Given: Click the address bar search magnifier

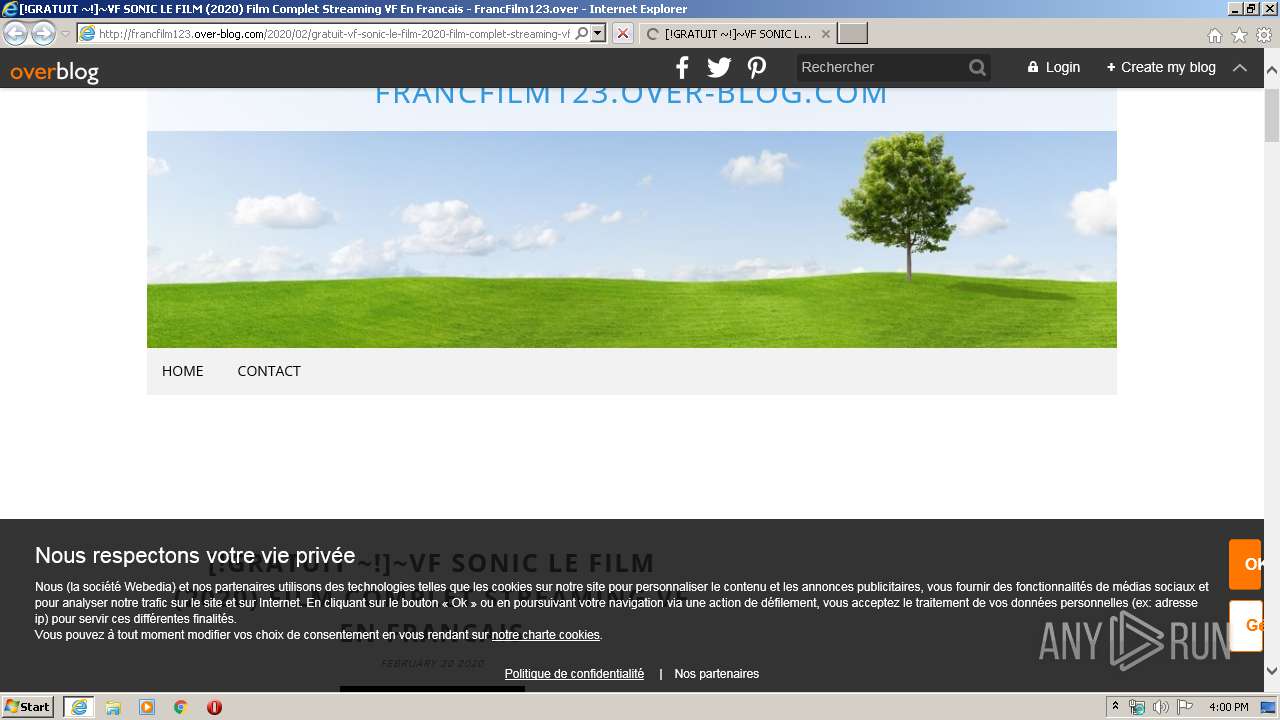Looking at the screenshot, I should pos(581,33).
